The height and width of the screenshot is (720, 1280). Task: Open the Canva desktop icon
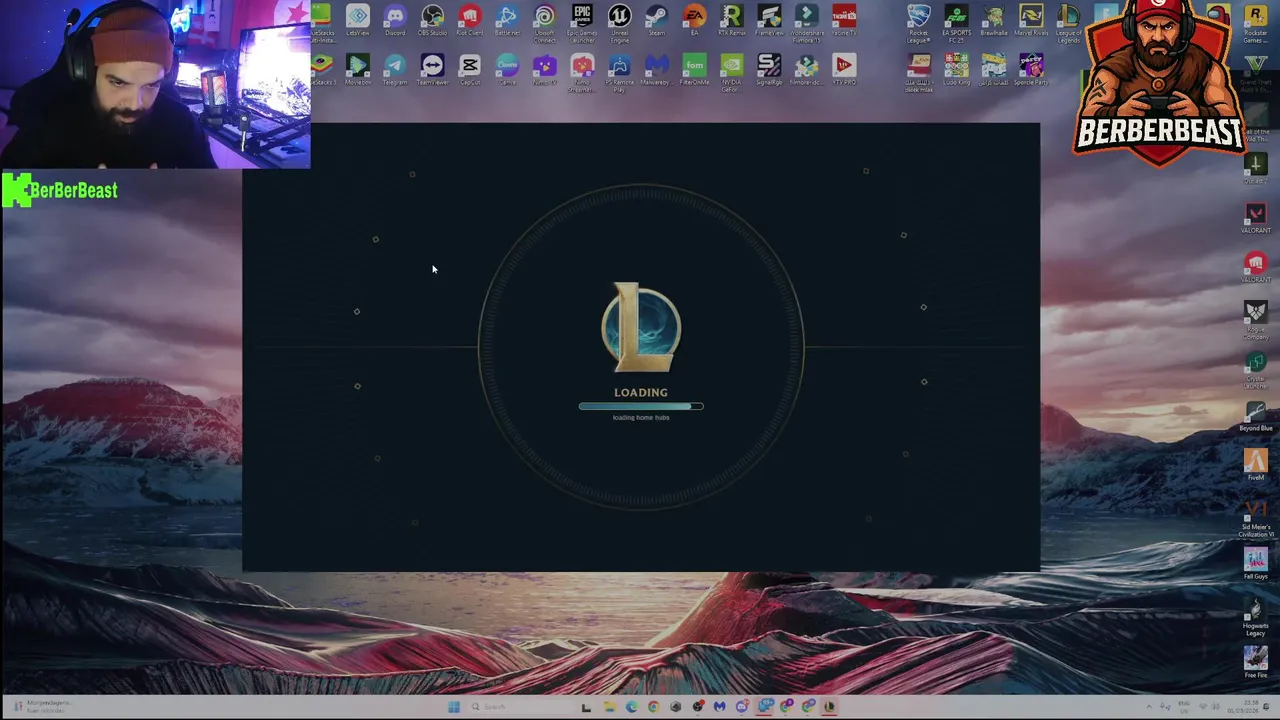click(x=507, y=70)
